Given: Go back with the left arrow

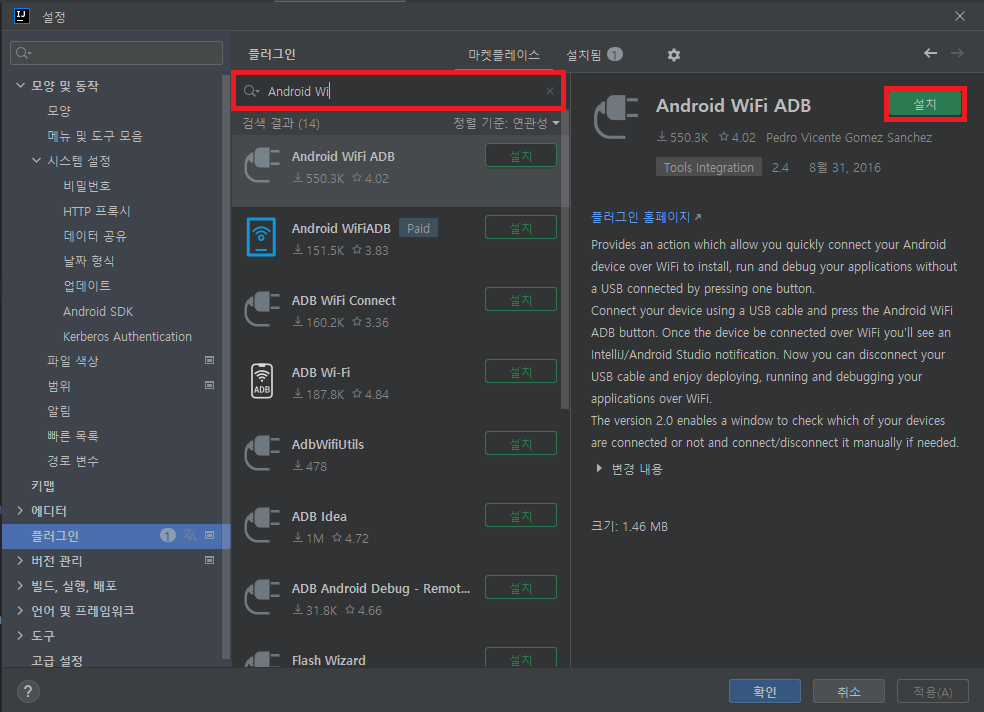Looking at the screenshot, I should click(930, 53).
